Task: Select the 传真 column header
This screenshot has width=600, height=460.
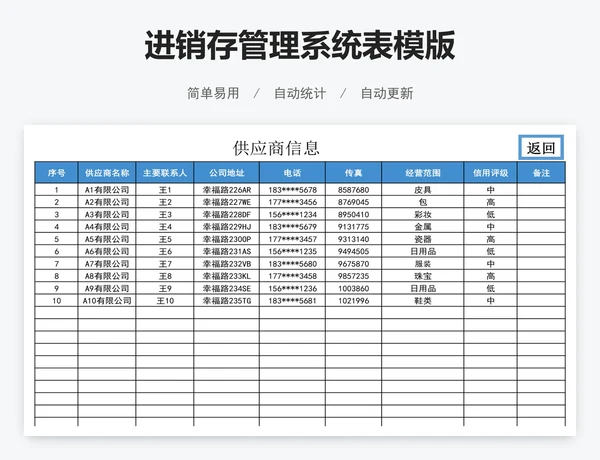Action: 353,173
